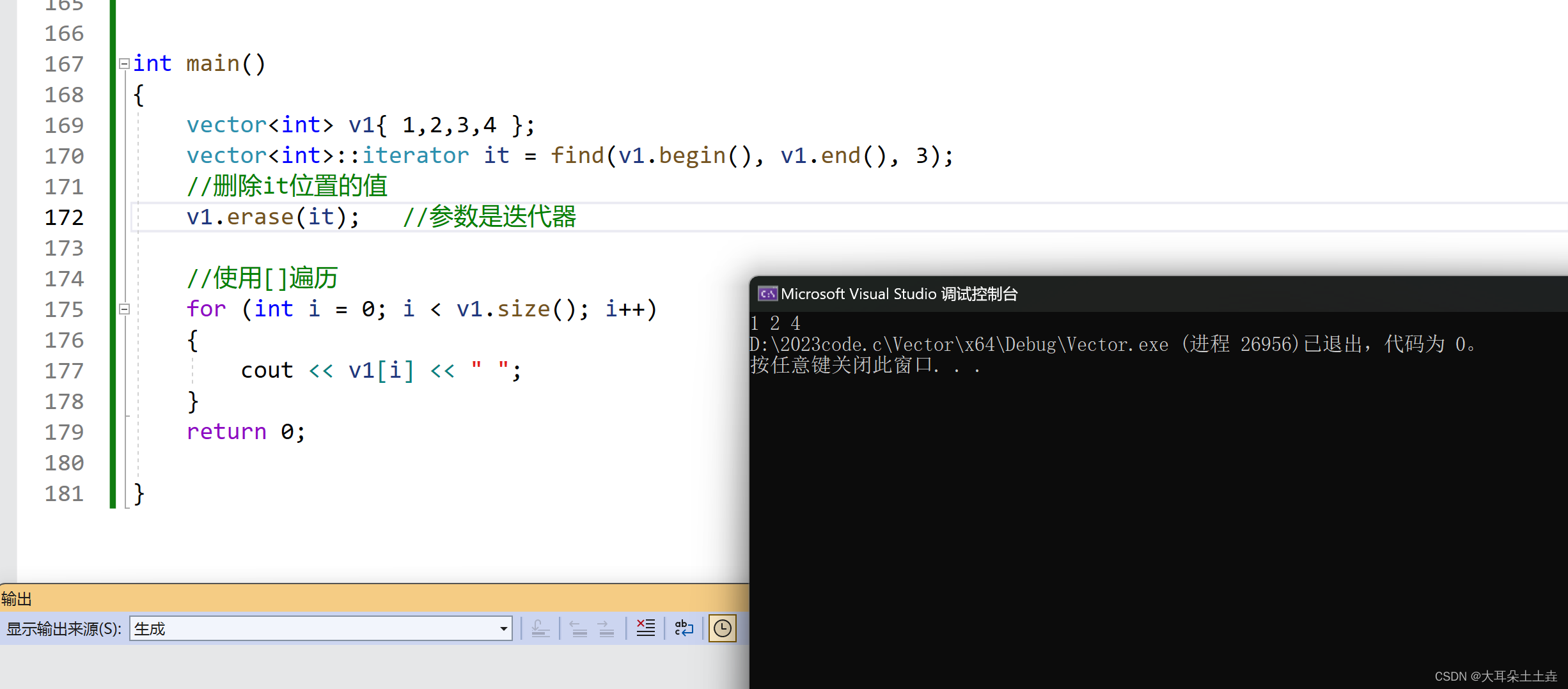This screenshot has width=1568, height=689.
Task: Go to previous message in Output panel
Action: (x=579, y=628)
